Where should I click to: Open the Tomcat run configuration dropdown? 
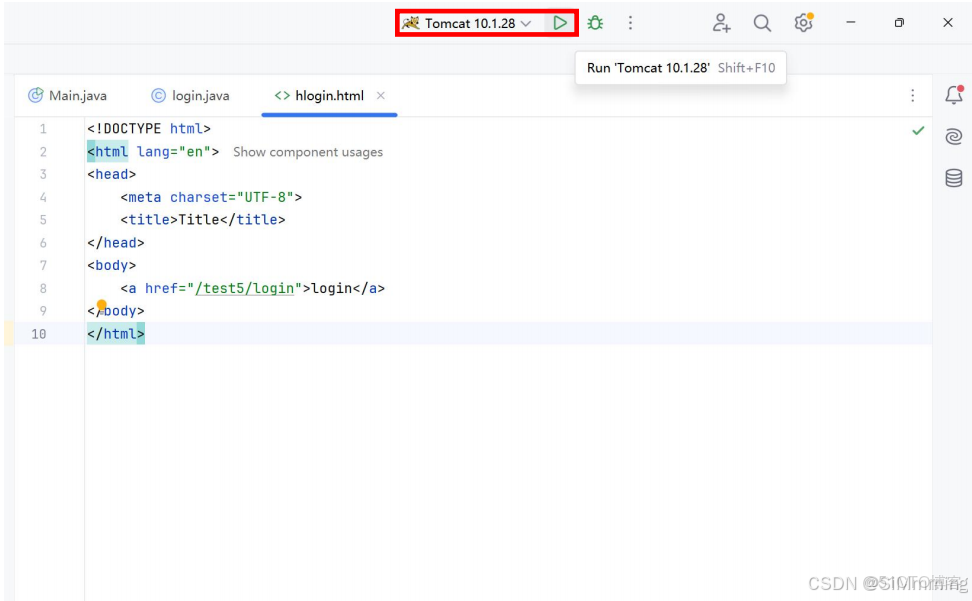click(527, 22)
